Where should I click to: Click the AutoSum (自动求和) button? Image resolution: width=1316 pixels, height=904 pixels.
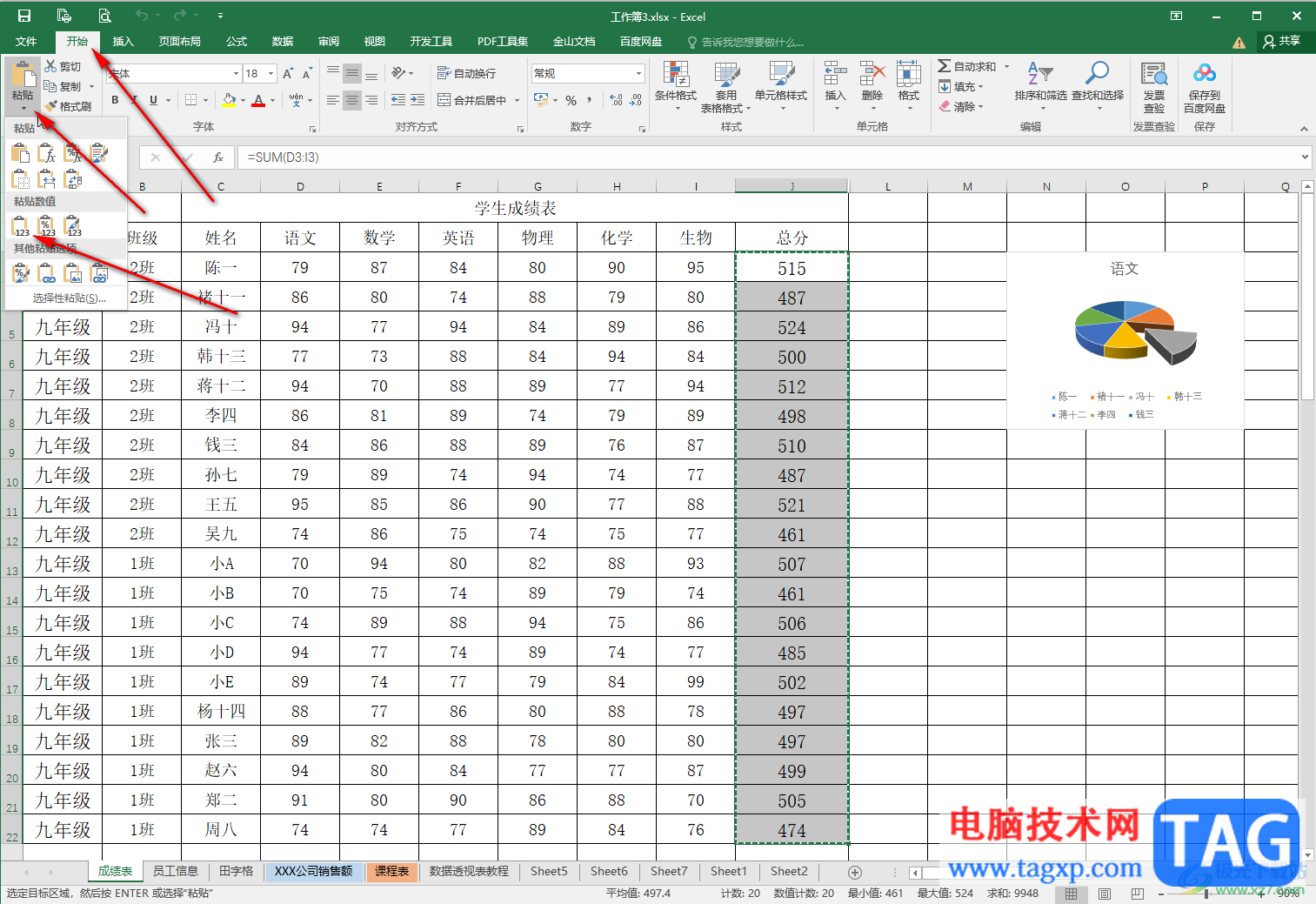967,67
